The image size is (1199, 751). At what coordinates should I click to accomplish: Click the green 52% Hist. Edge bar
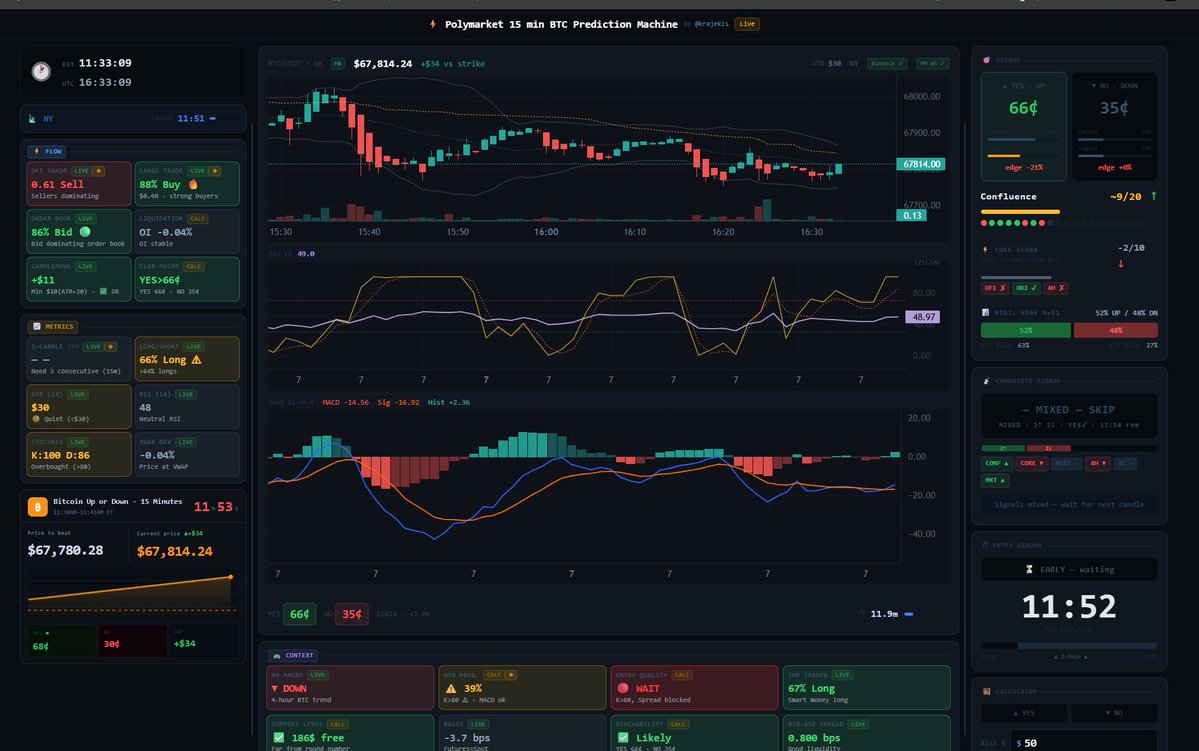point(1025,330)
